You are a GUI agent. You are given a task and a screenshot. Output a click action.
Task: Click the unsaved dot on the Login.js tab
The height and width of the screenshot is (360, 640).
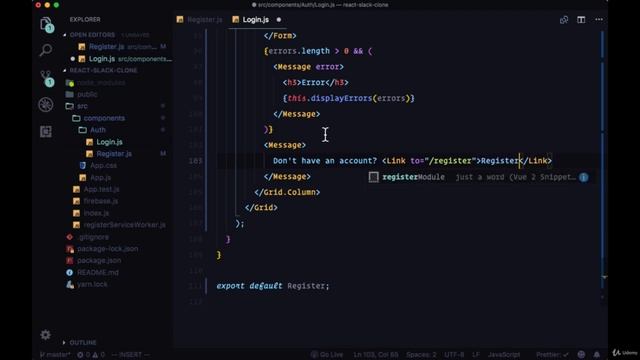pyautogui.click(x=279, y=20)
